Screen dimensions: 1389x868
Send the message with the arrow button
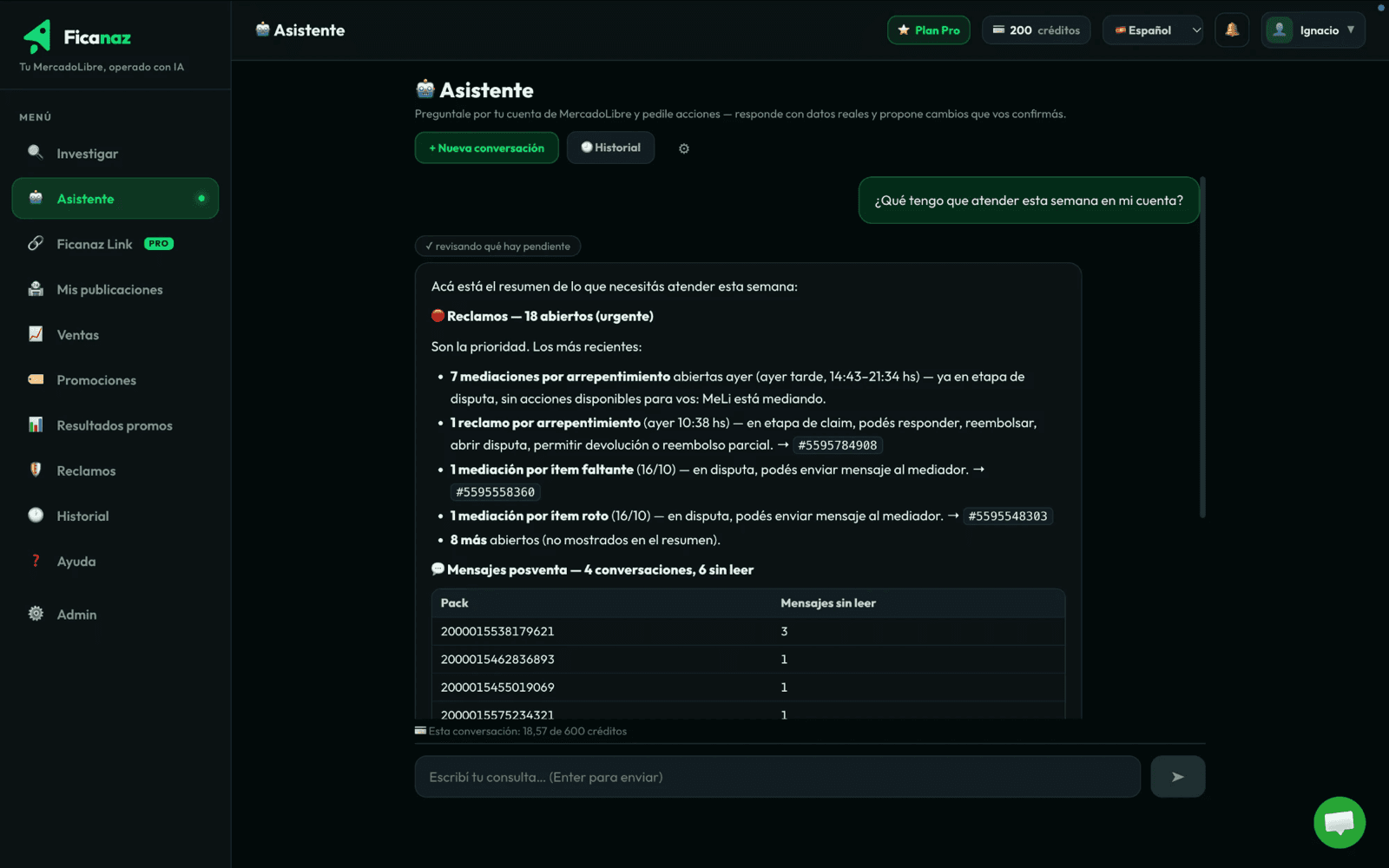(1177, 777)
